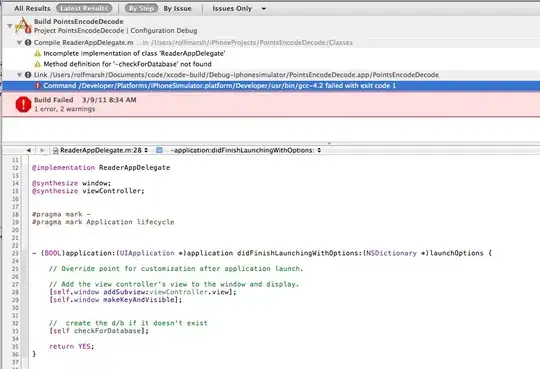Click the error icon beside gcc-4.2 command

click(x=38, y=86)
